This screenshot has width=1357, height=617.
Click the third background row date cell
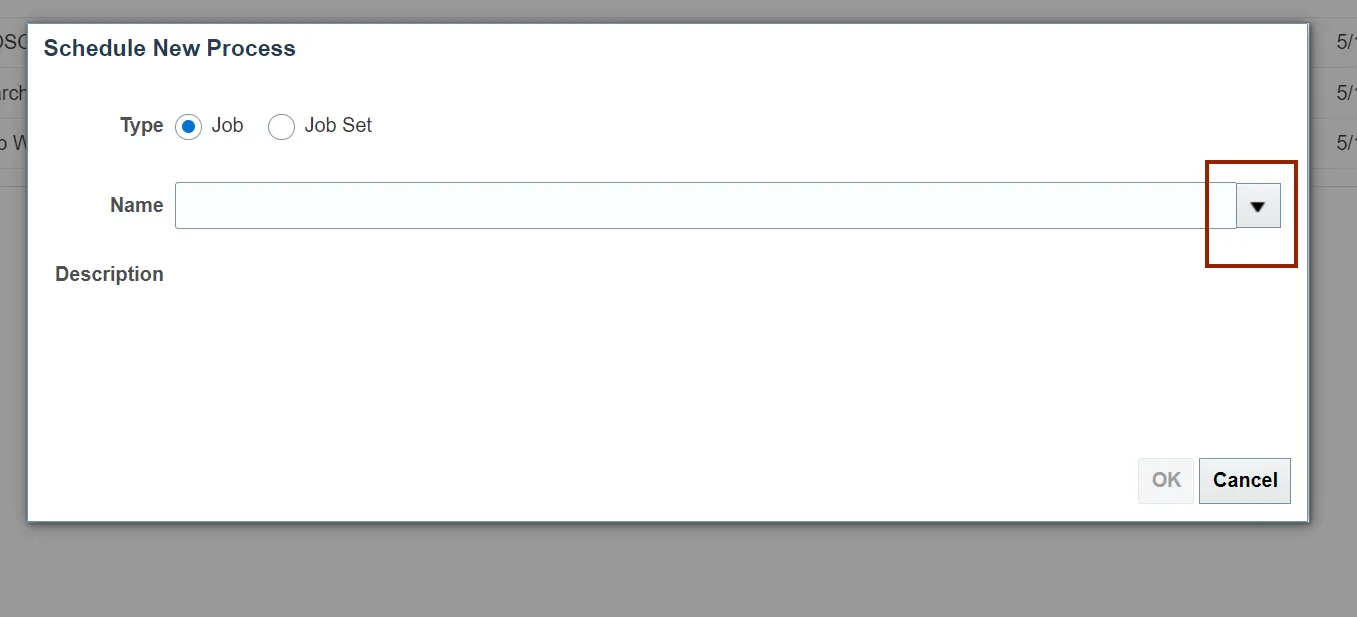(x=1346, y=144)
